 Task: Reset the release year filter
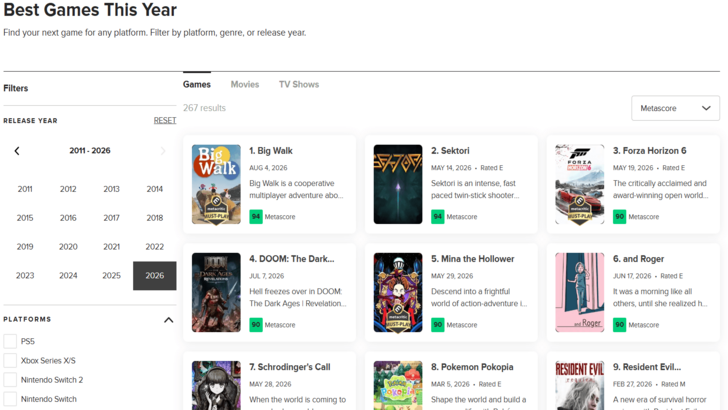point(165,121)
